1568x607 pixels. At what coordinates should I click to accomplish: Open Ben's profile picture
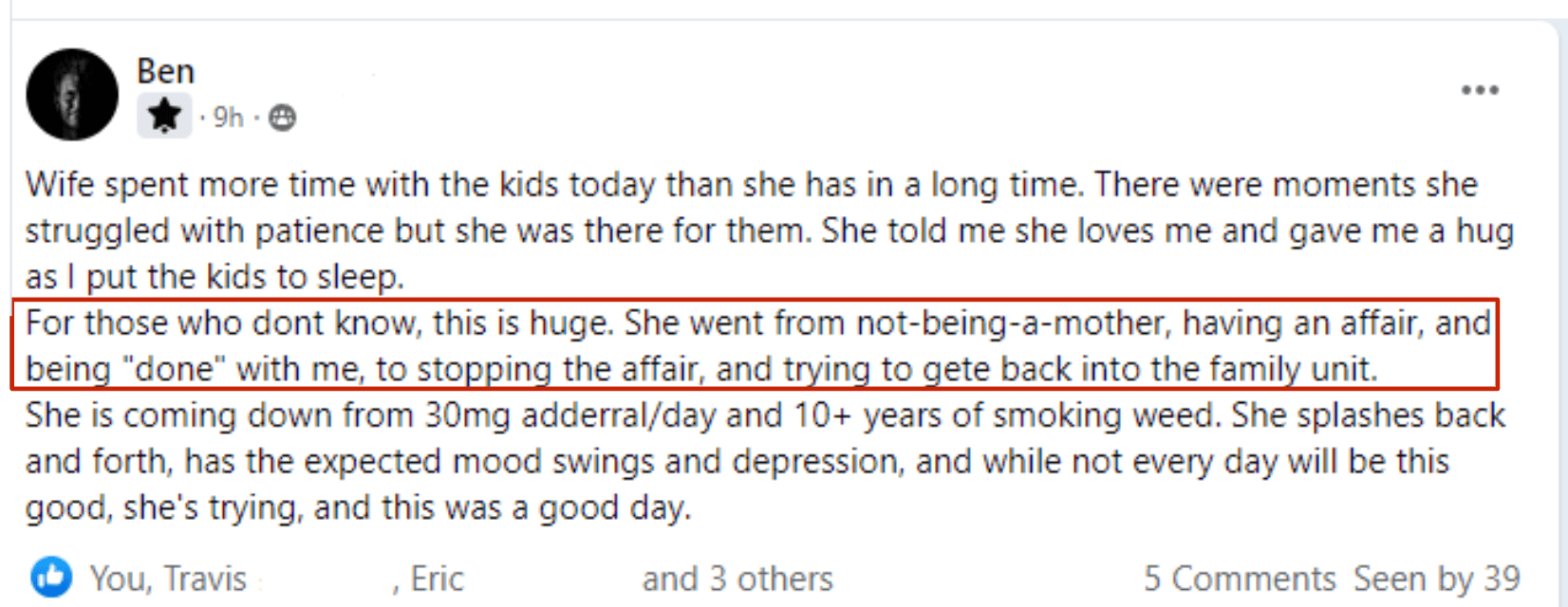(x=72, y=95)
